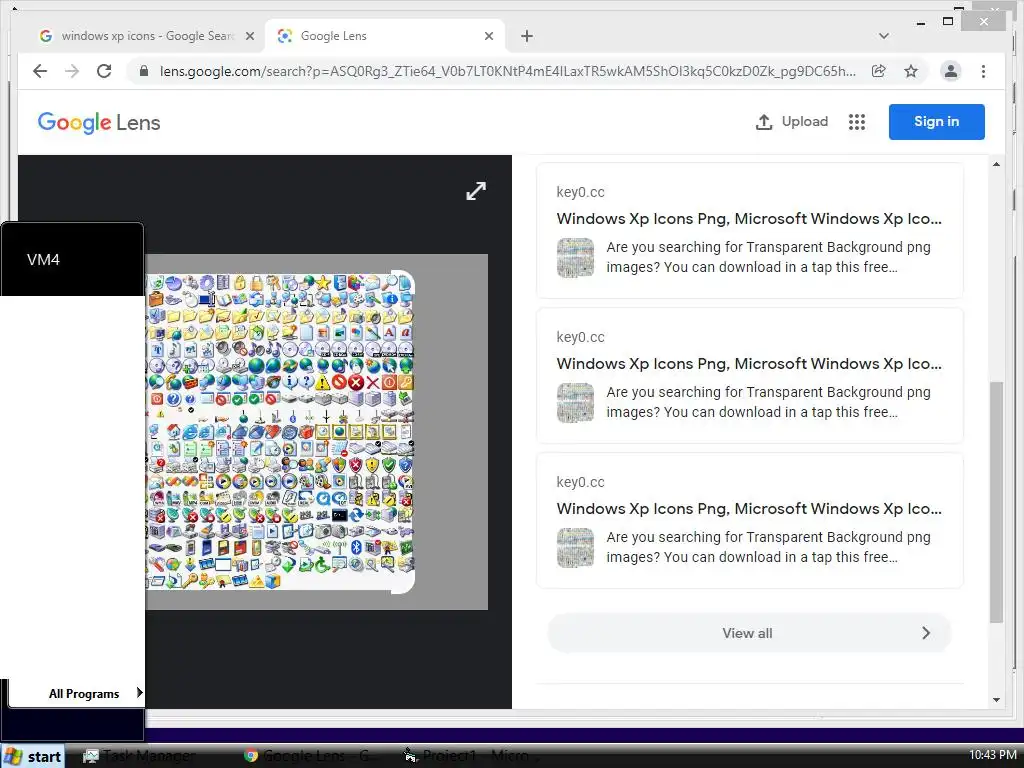Click the VM4 user name header
The image size is (1024, 768).
click(x=43, y=260)
